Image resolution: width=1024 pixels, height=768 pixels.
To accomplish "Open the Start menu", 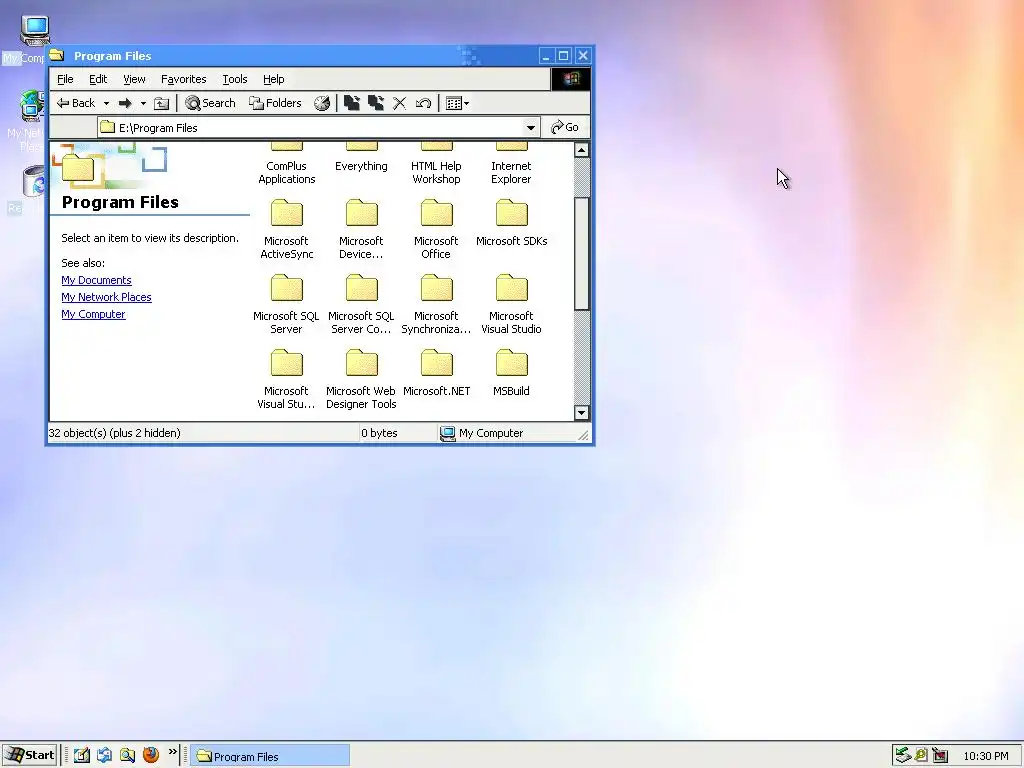I will click(x=31, y=755).
